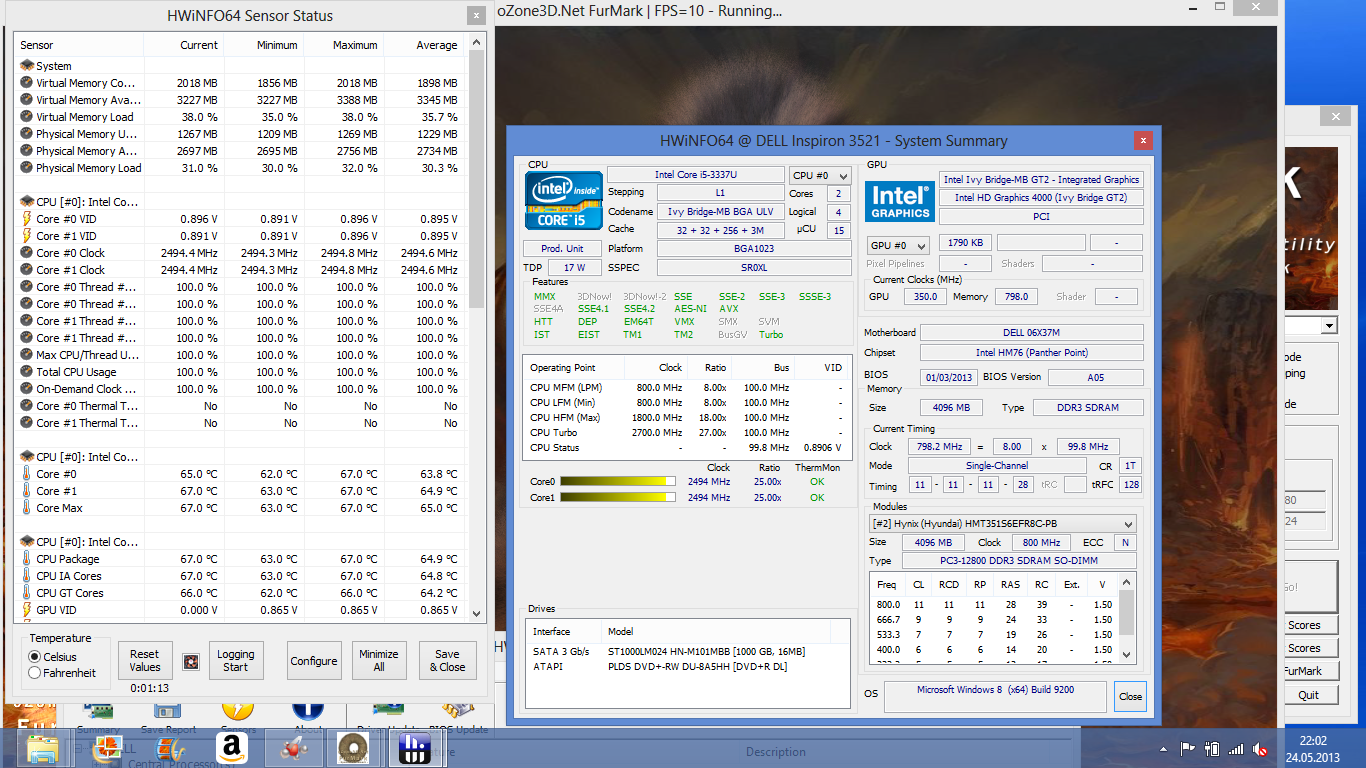Image resolution: width=1366 pixels, height=768 pixels.
Task: Open the Configure dialog
Action: [314, 661]
